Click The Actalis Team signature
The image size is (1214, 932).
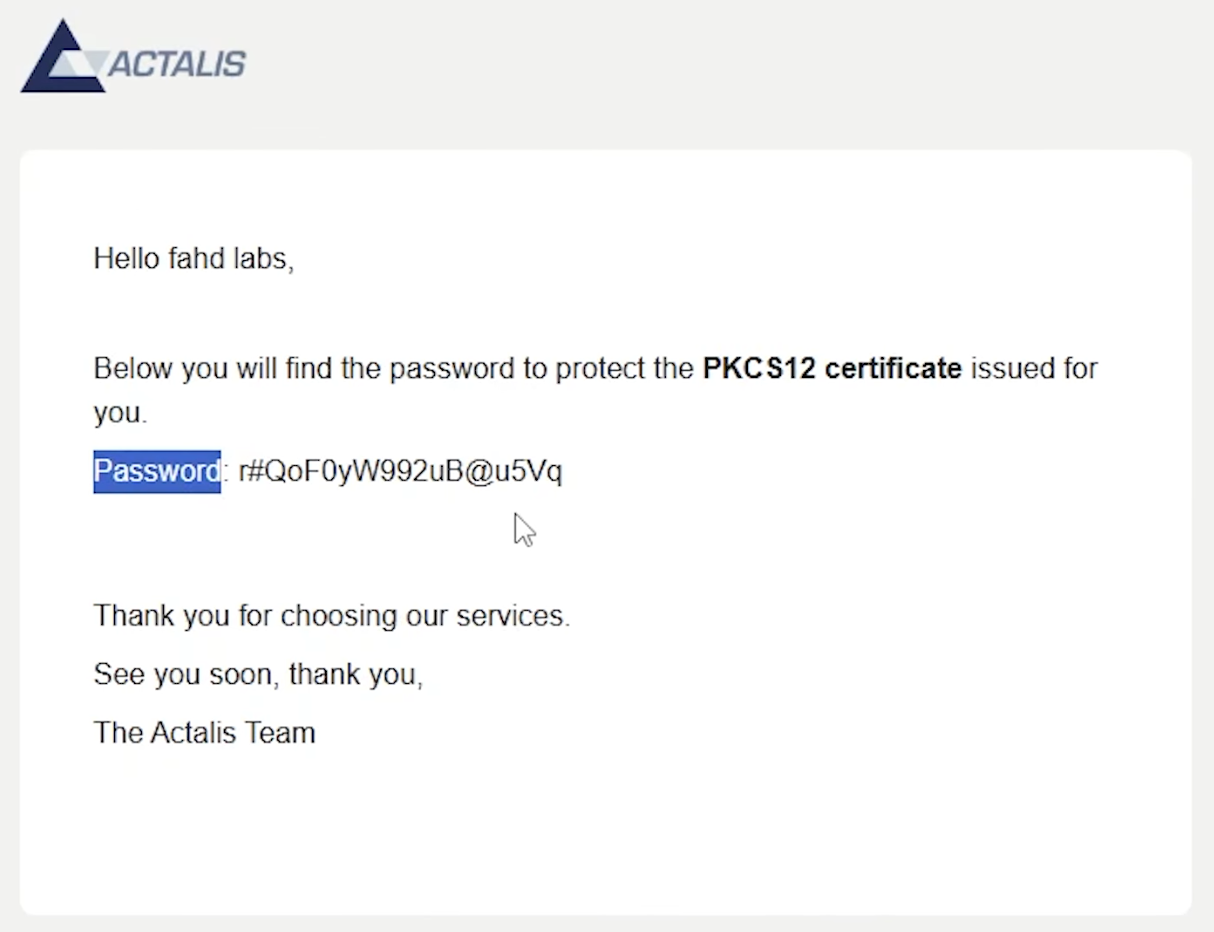pyautogui.click(x=204, y=733)
